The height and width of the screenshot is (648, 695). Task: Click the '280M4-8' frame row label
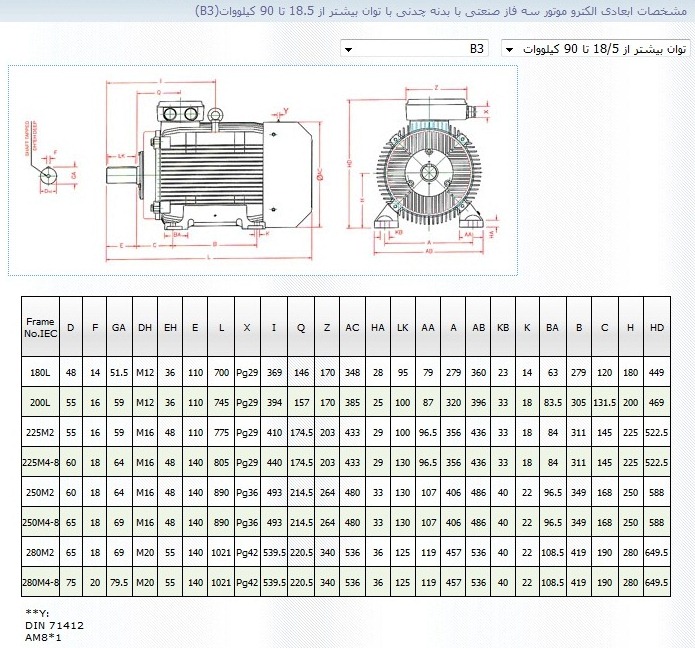click(x=40, y=582)
